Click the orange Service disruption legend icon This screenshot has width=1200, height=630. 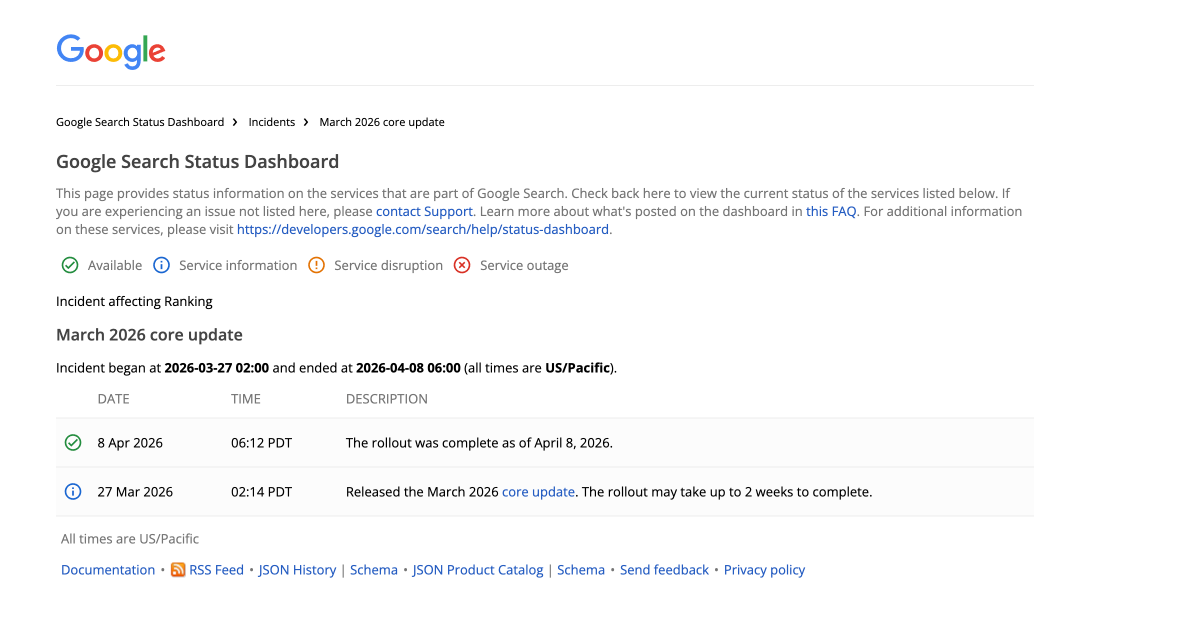[316, 265]
